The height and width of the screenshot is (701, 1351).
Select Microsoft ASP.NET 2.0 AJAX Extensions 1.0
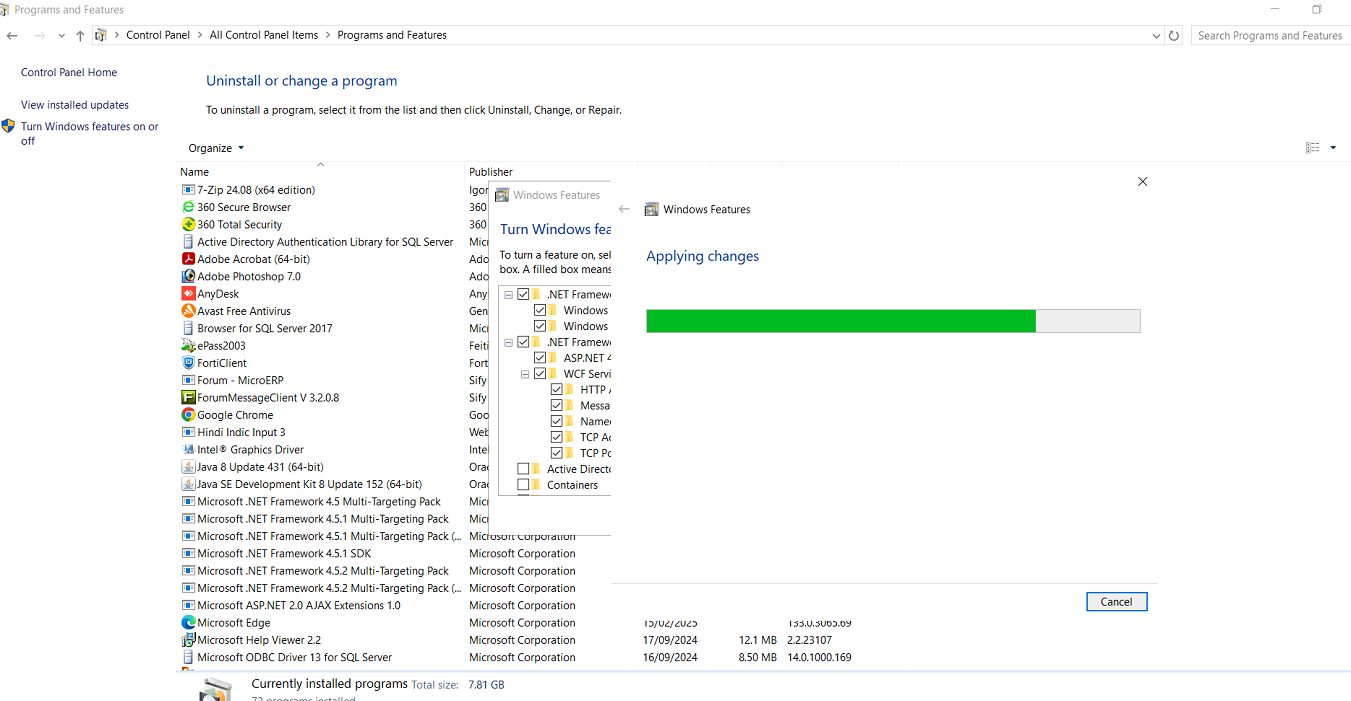pyautogui.click(x=298, y=605)
